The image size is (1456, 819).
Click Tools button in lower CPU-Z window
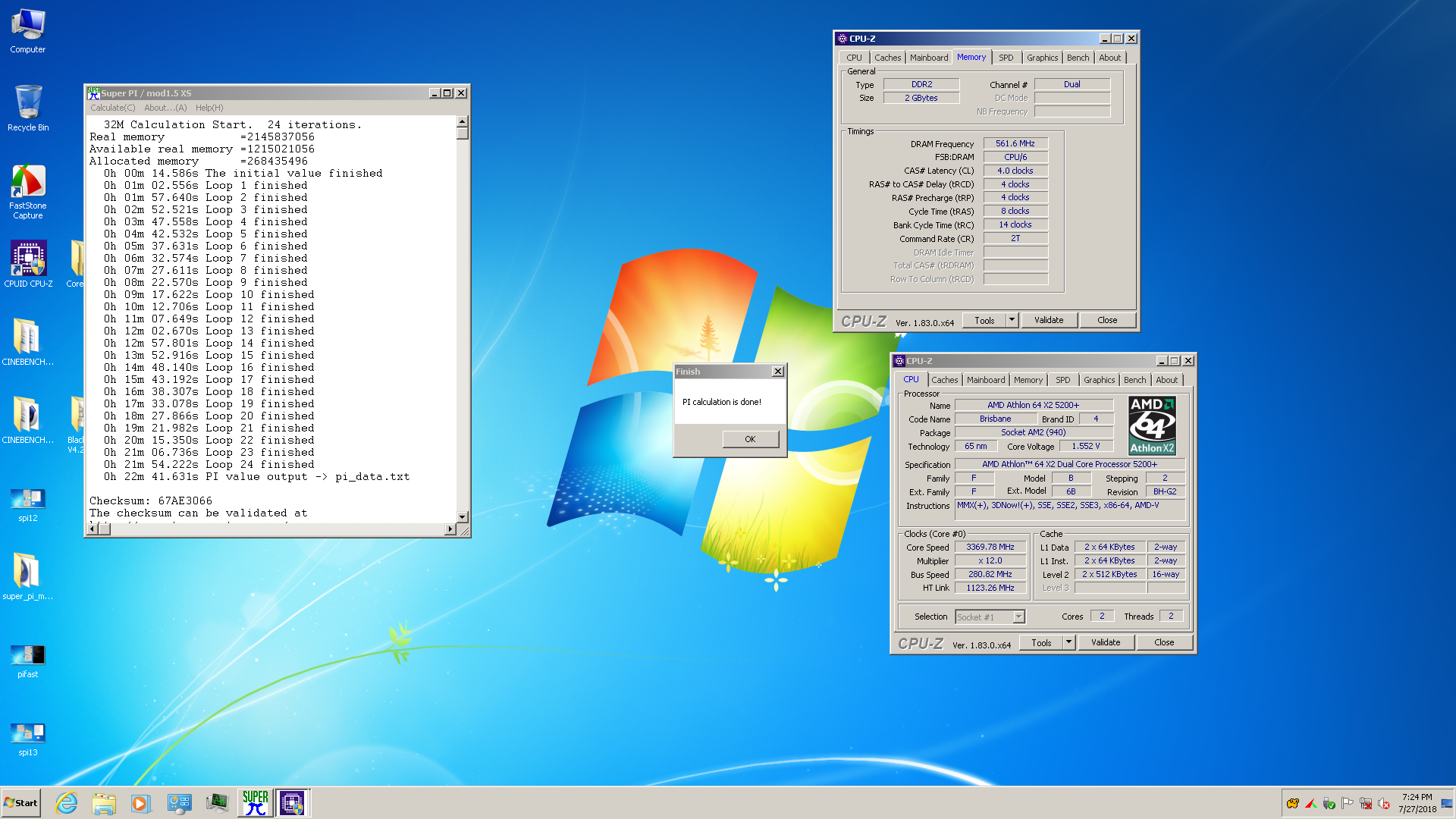1041,642
